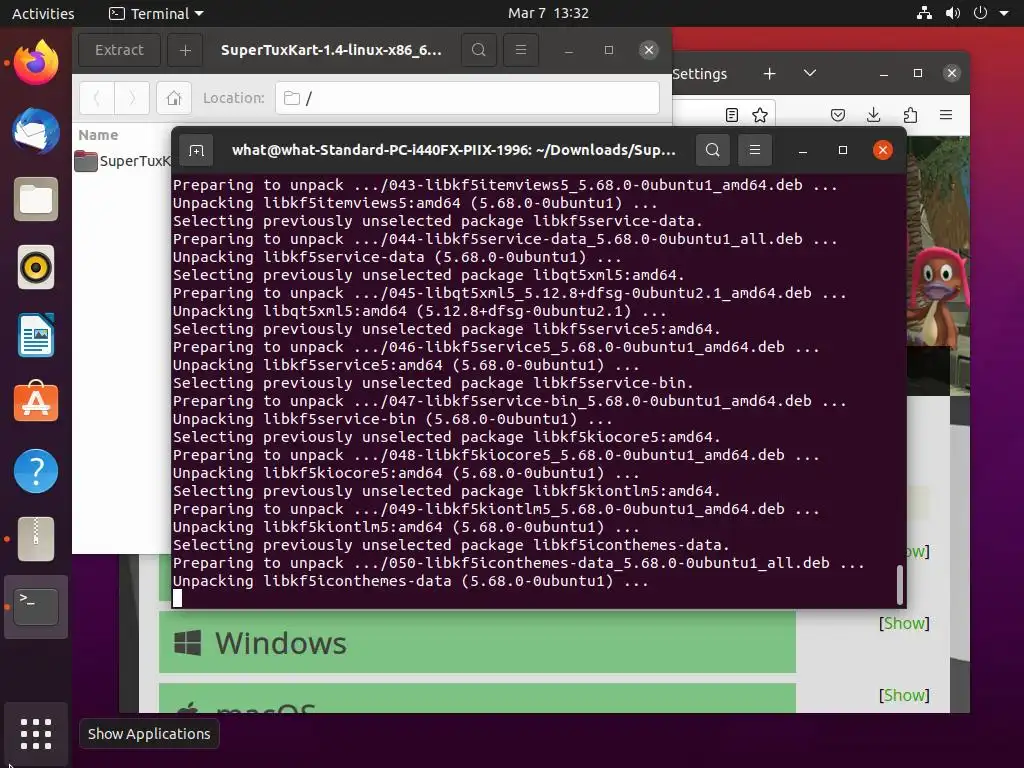Open Archive Manager hamburger menu
This screenshot has width=1024, height=768.
coord(521,50)
